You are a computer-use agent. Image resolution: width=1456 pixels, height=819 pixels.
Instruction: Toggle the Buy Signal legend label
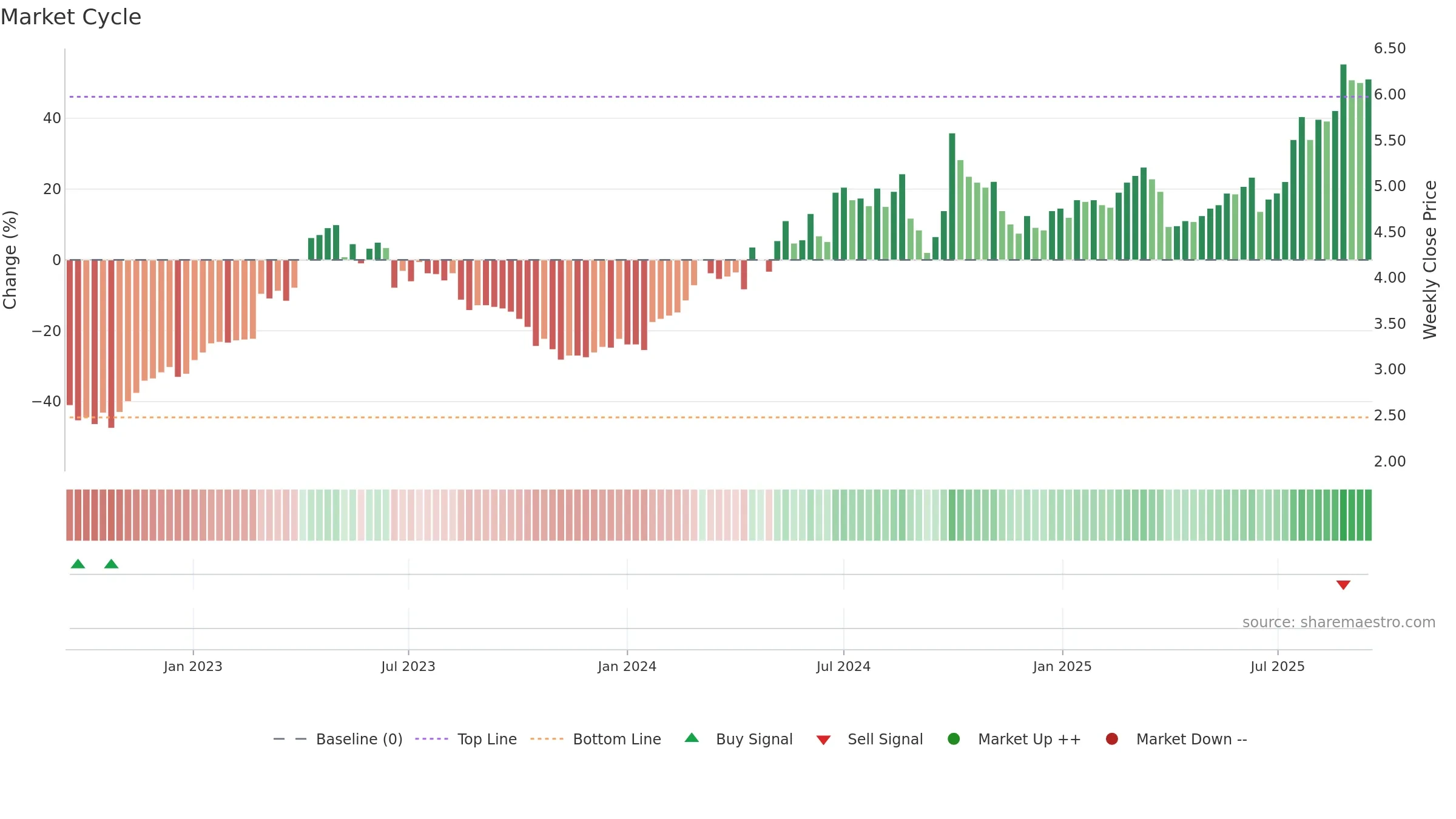coord(754,739)
